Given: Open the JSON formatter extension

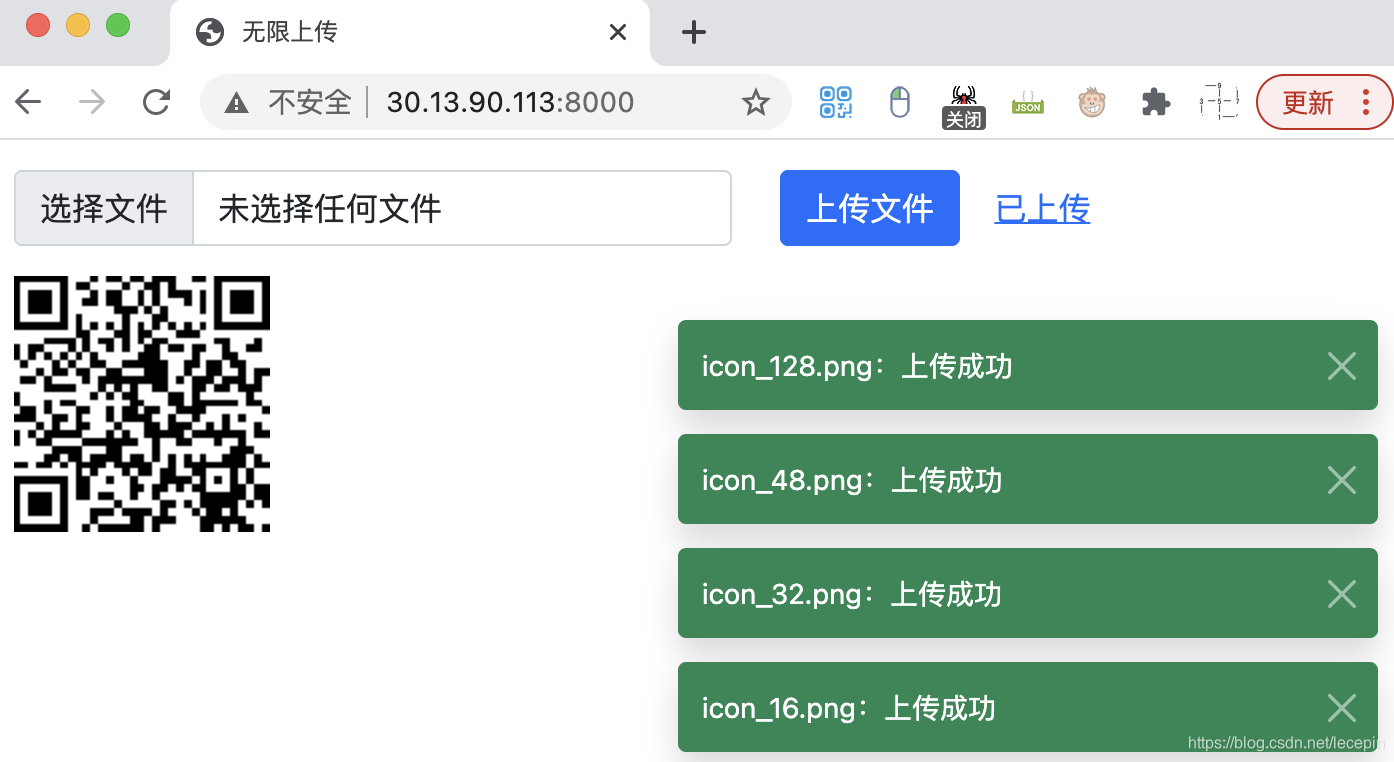Looking at the screenshot, I should click(1028, 102).
